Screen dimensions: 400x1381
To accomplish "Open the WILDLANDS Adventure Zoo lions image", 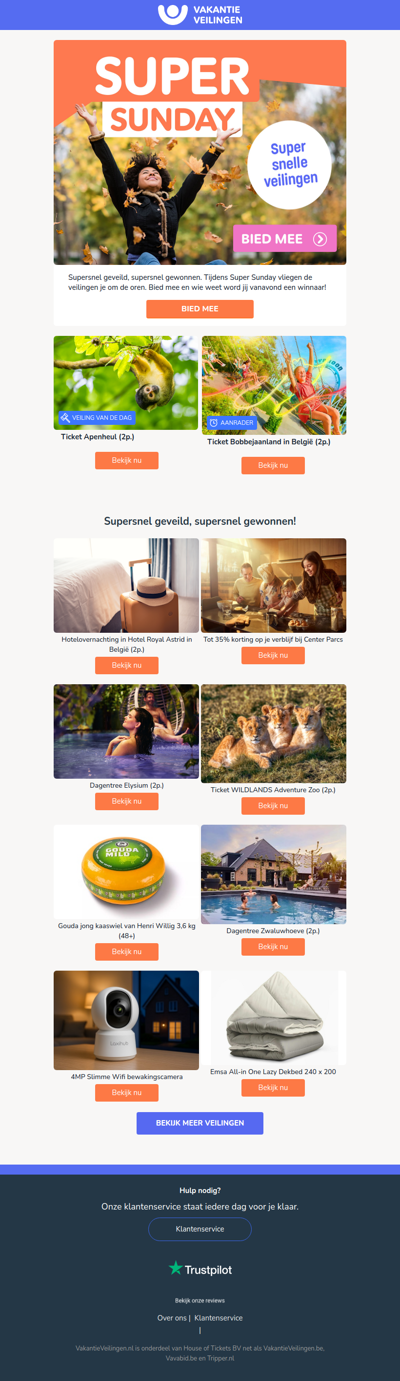I will pos(273,733).
